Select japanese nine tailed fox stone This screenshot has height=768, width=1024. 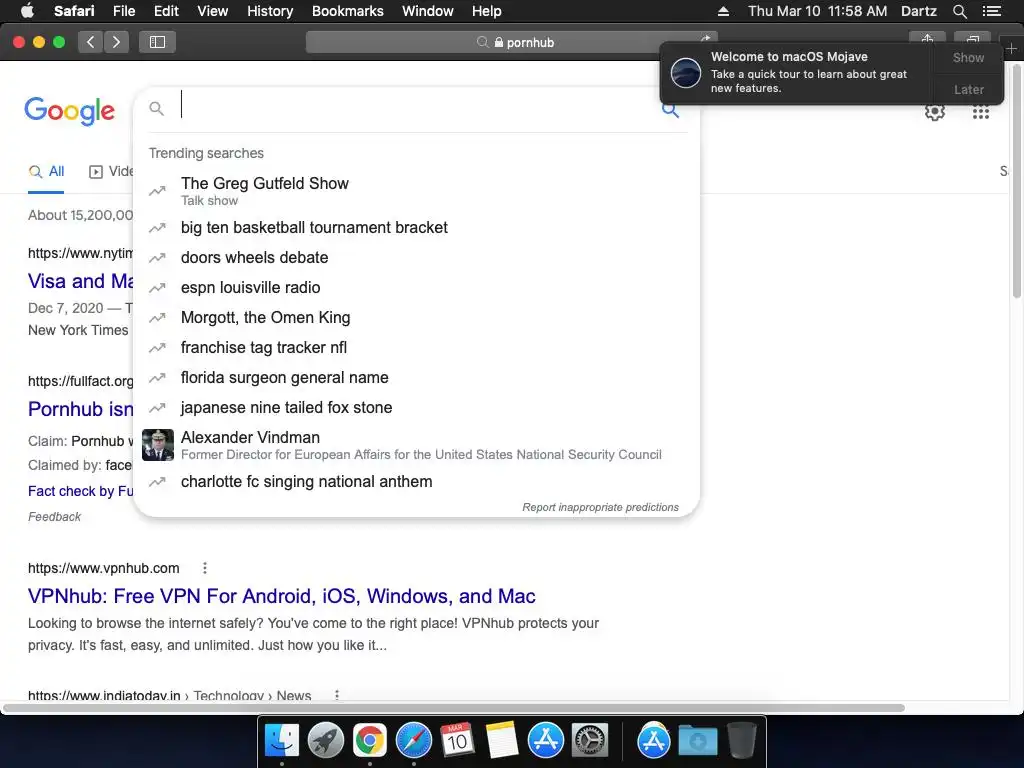(416, 408)
